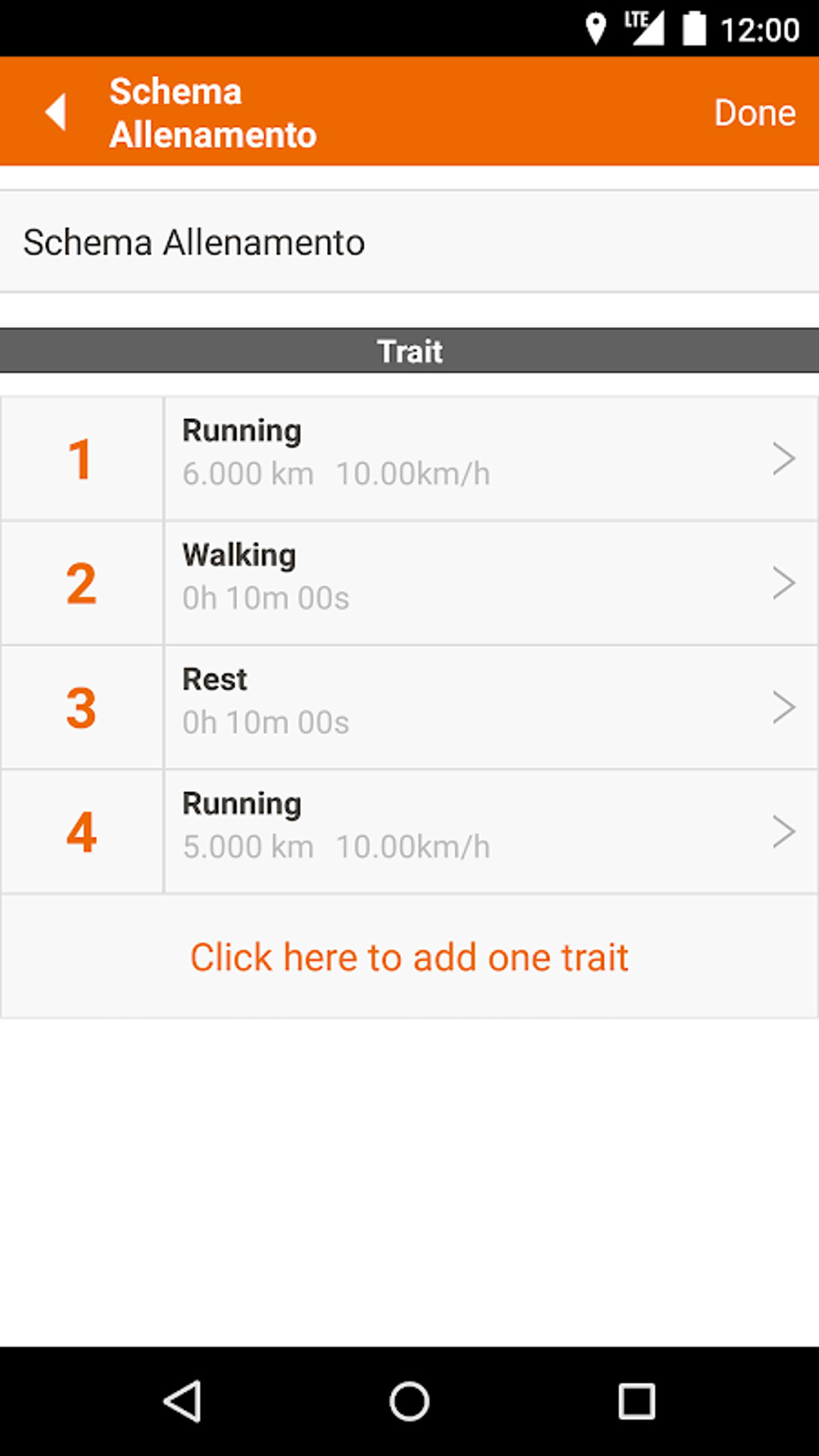The height and width of the screenshot is (1456, 819).
Task: Expand the Walking trait chevron arrow
Action: pos(783,583)
